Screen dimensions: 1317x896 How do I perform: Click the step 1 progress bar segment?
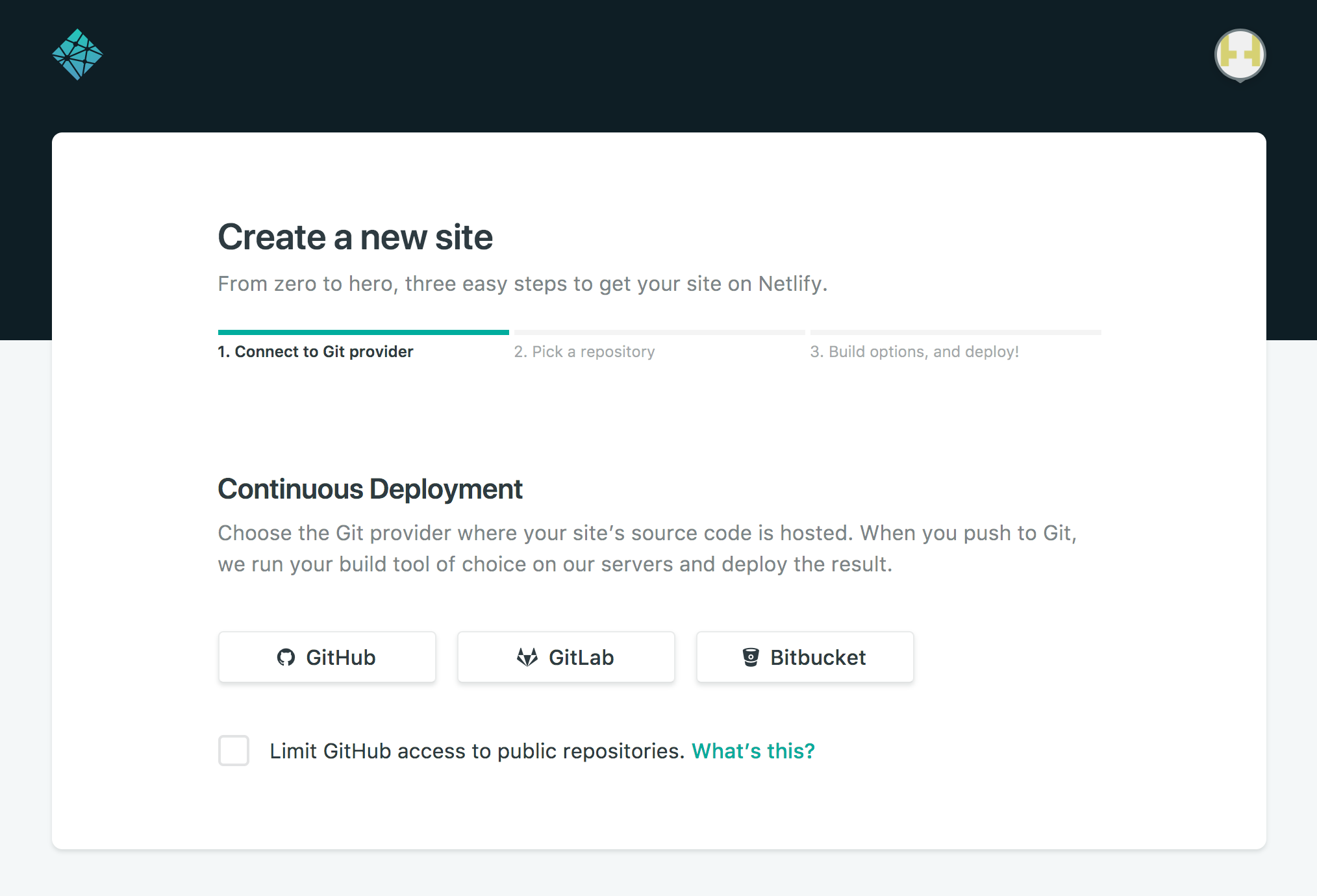pyautogui.click(x=363, y=331)
